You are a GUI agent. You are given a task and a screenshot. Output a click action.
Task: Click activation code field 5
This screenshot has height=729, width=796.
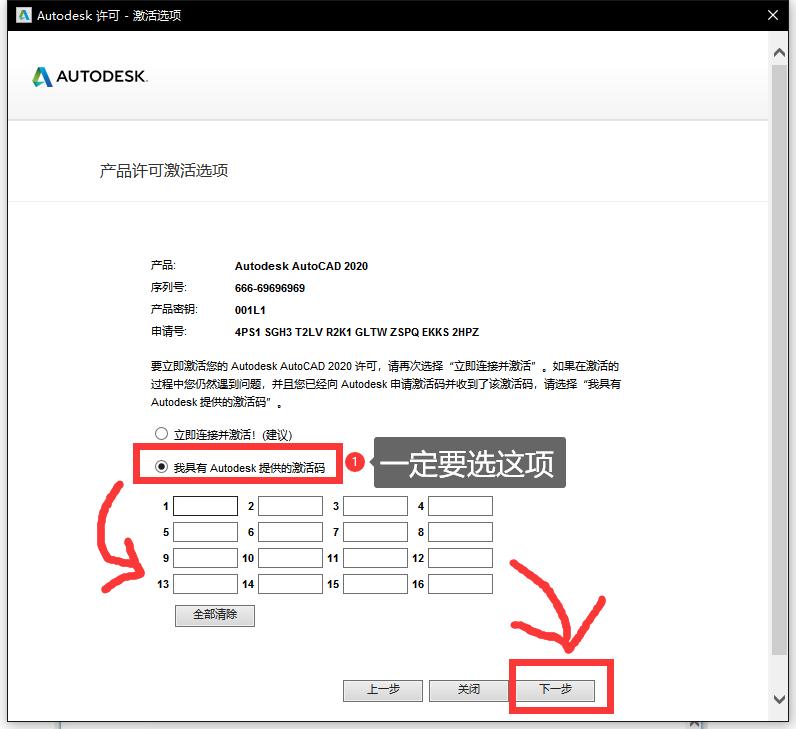click(205, 532)
